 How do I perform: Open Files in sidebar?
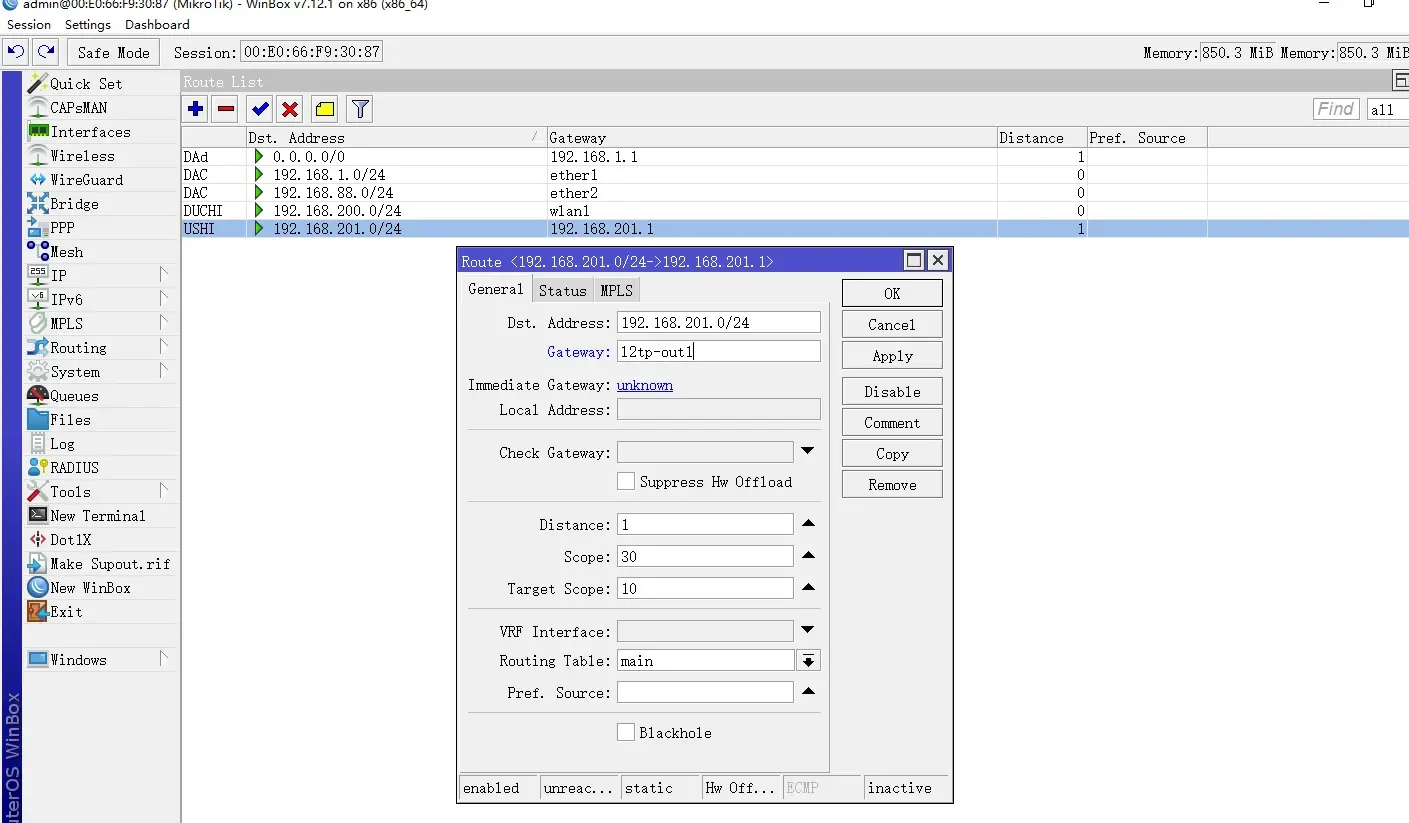pos(70,420)
